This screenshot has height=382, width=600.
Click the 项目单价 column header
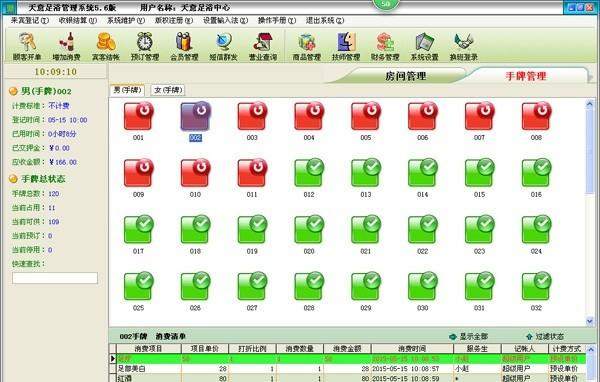(x=205, y=349)
